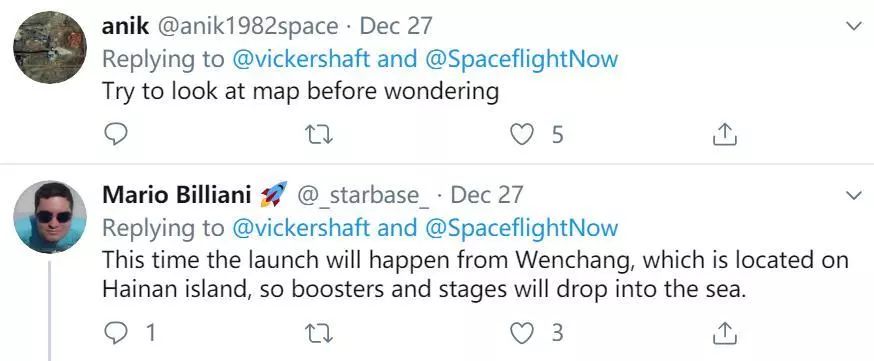
Task: Open Dec 27 timestamp on anik's tweet
Action: (x=396, y=26)
